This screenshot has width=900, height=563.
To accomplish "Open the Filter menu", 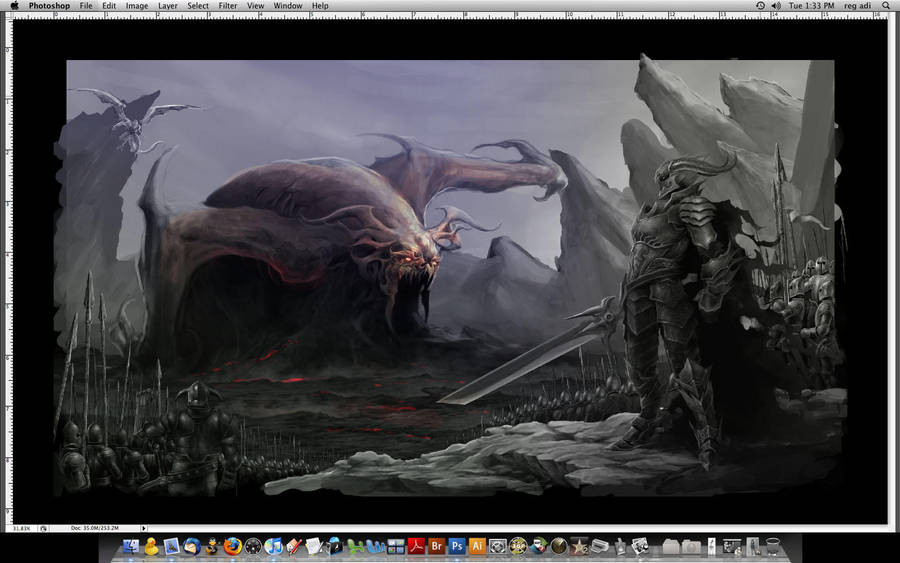I will coord(228,6).
